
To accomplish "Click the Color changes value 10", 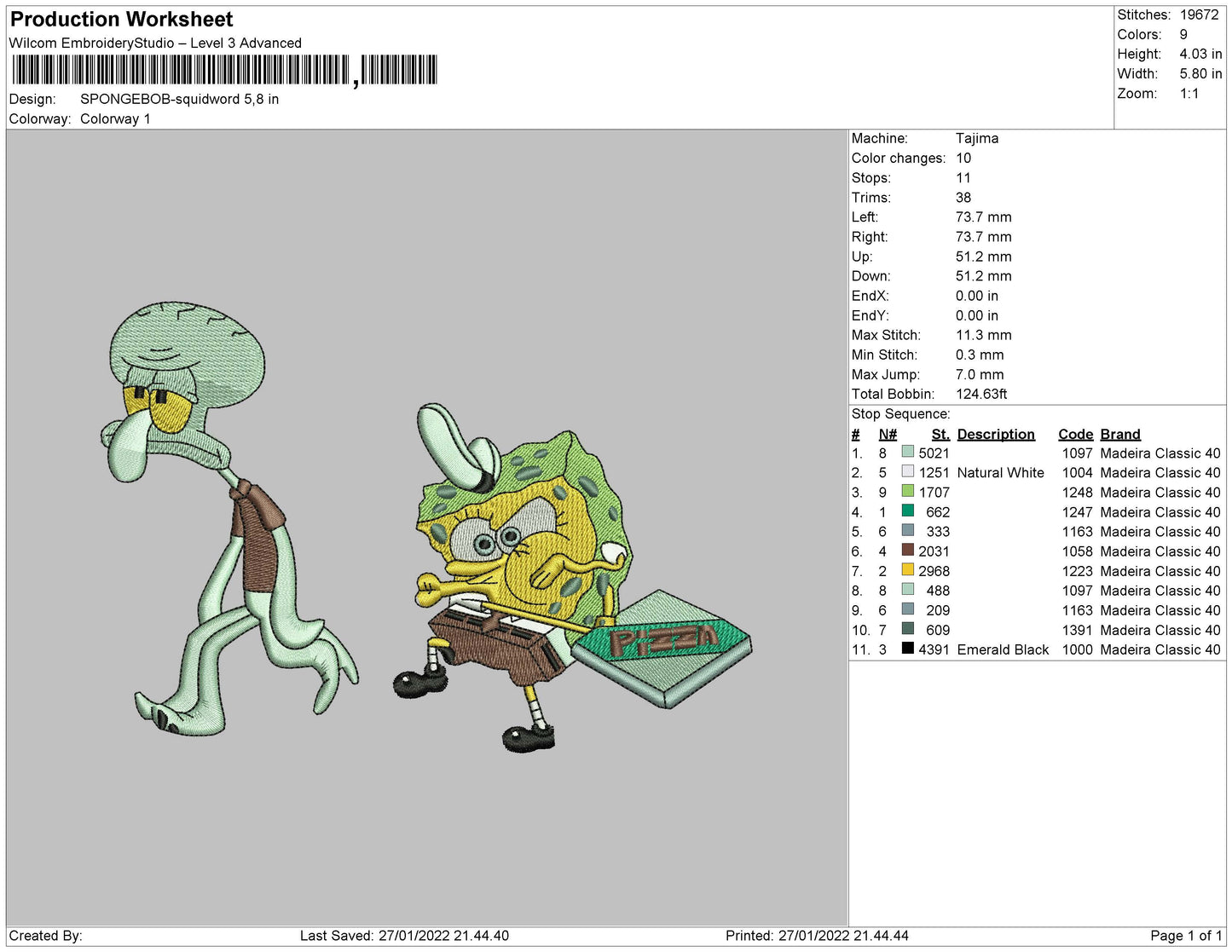I will coord(963,158).
